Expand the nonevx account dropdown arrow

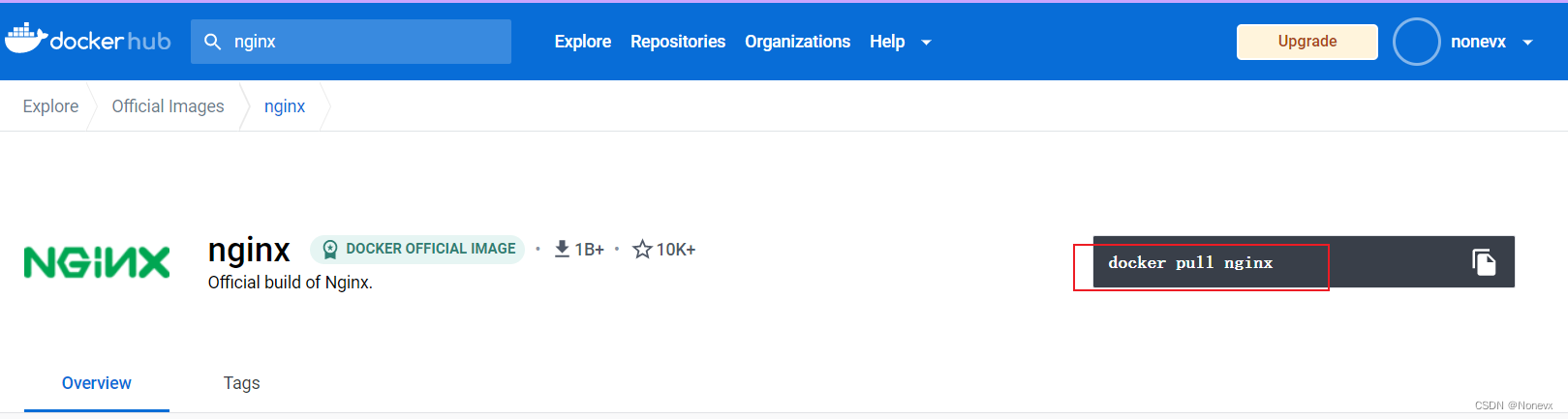[x=1528, y=43]
